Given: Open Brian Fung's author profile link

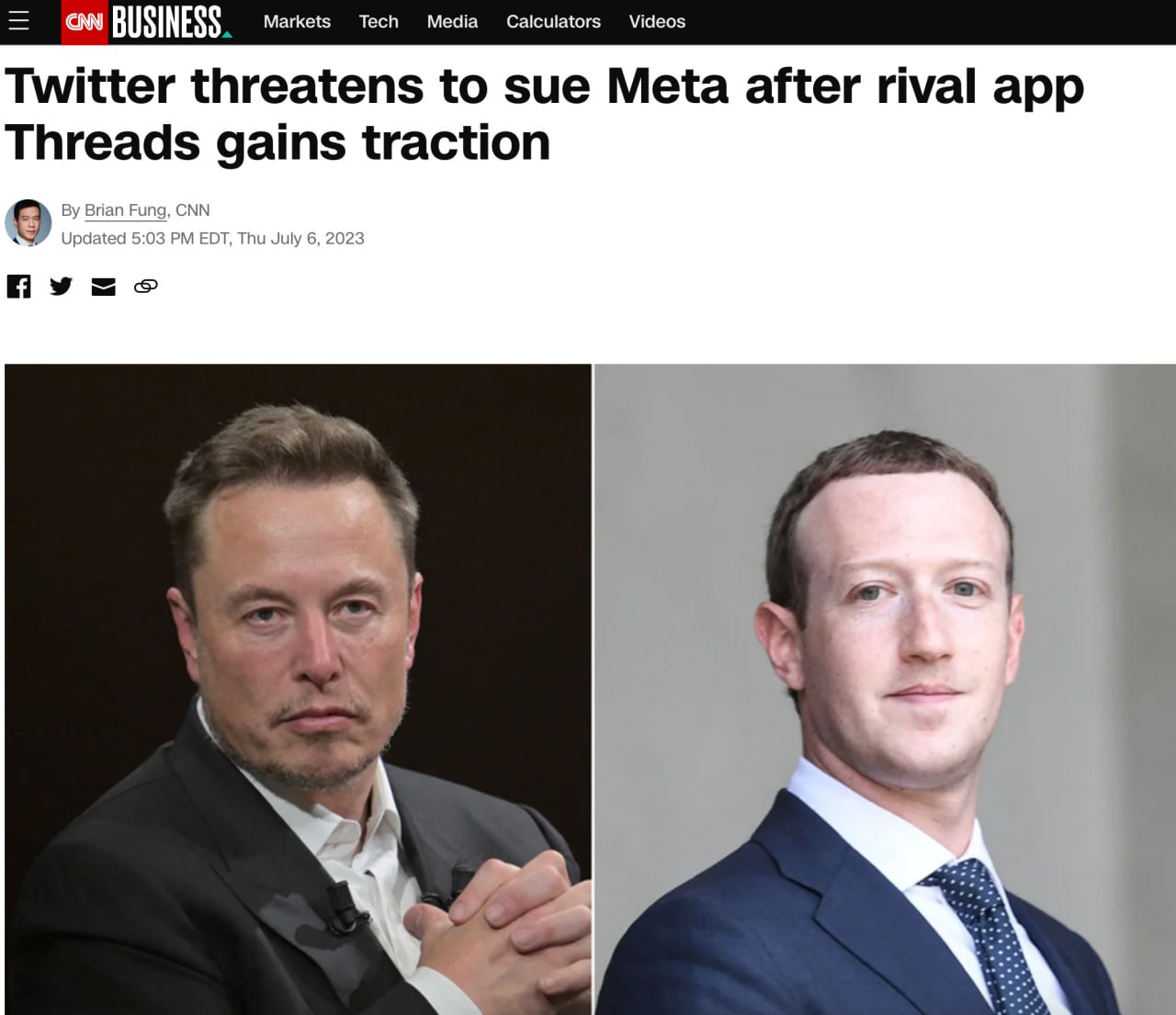Looking at the screenshot, I should pos(126,210).
